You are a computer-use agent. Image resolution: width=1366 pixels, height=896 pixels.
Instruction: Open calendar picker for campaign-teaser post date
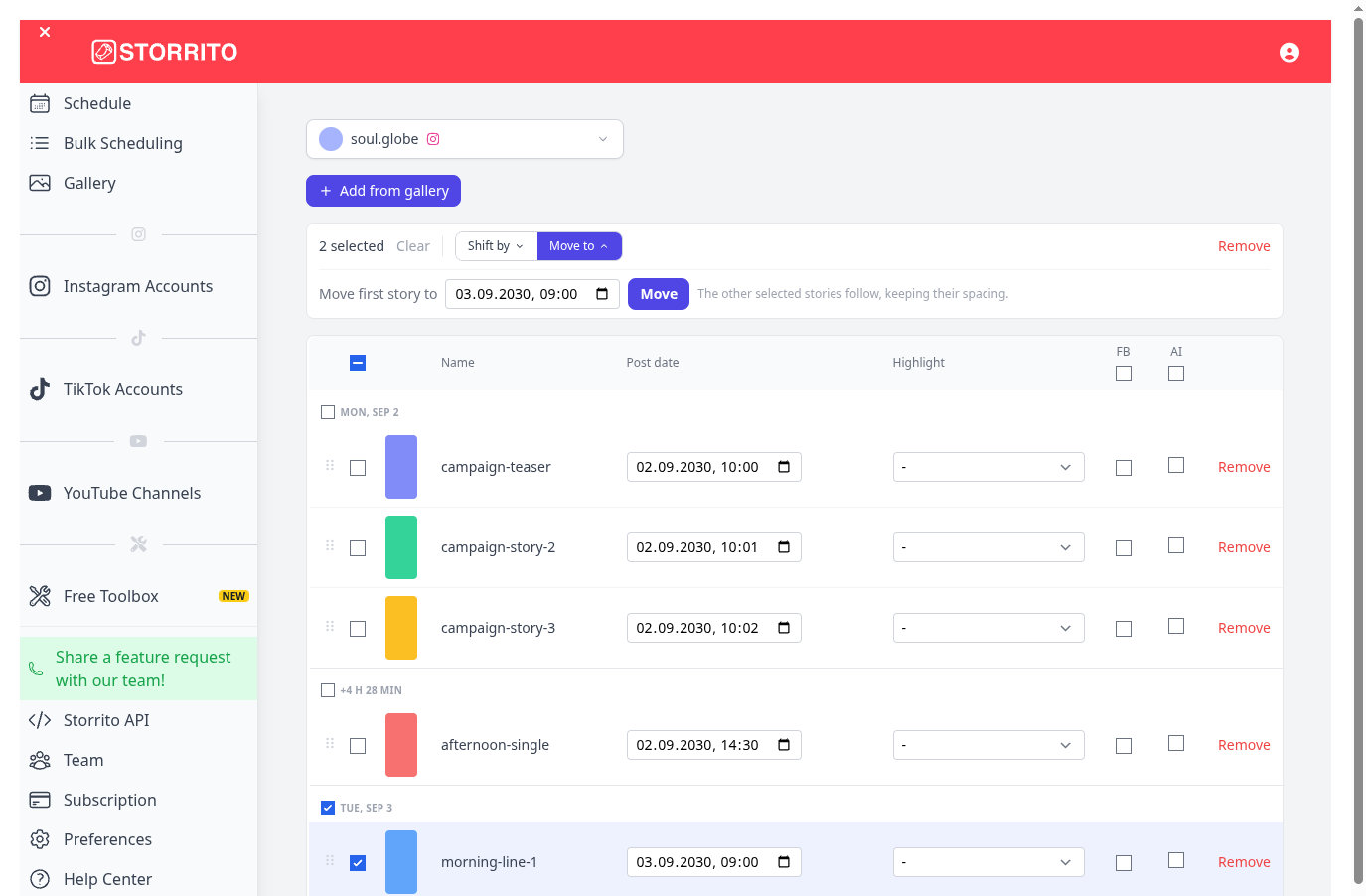click(x=784, y=467)
